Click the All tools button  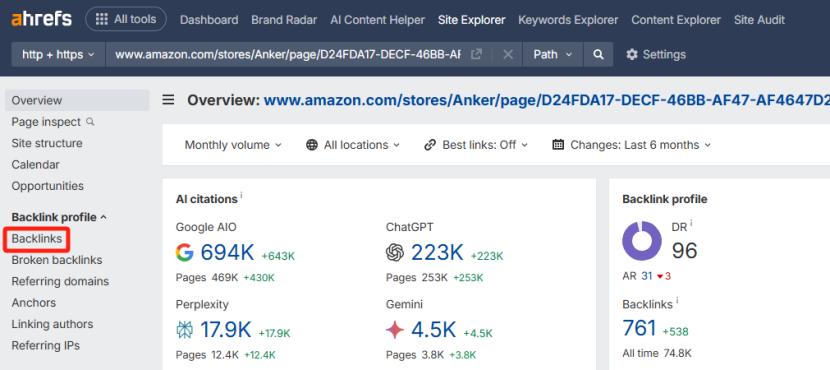(126, 20)
